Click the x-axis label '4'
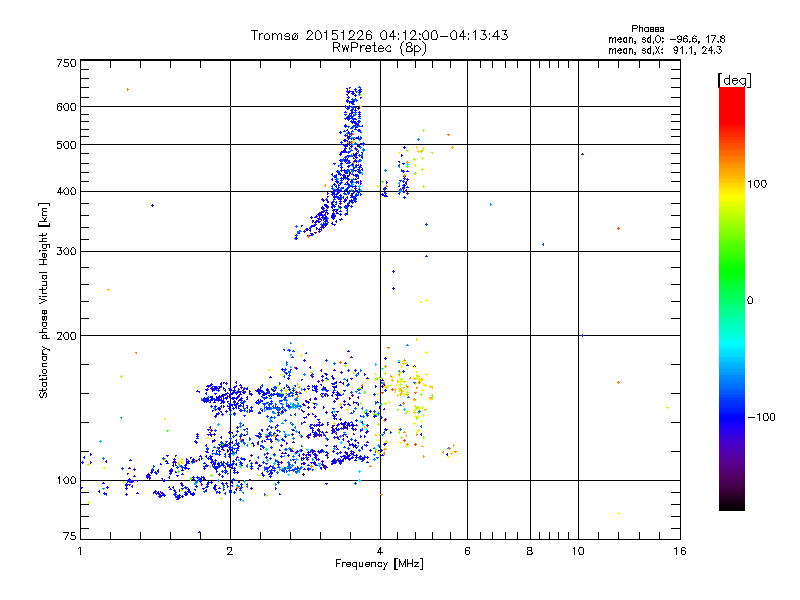800x600 pixels. click(380, 551)
